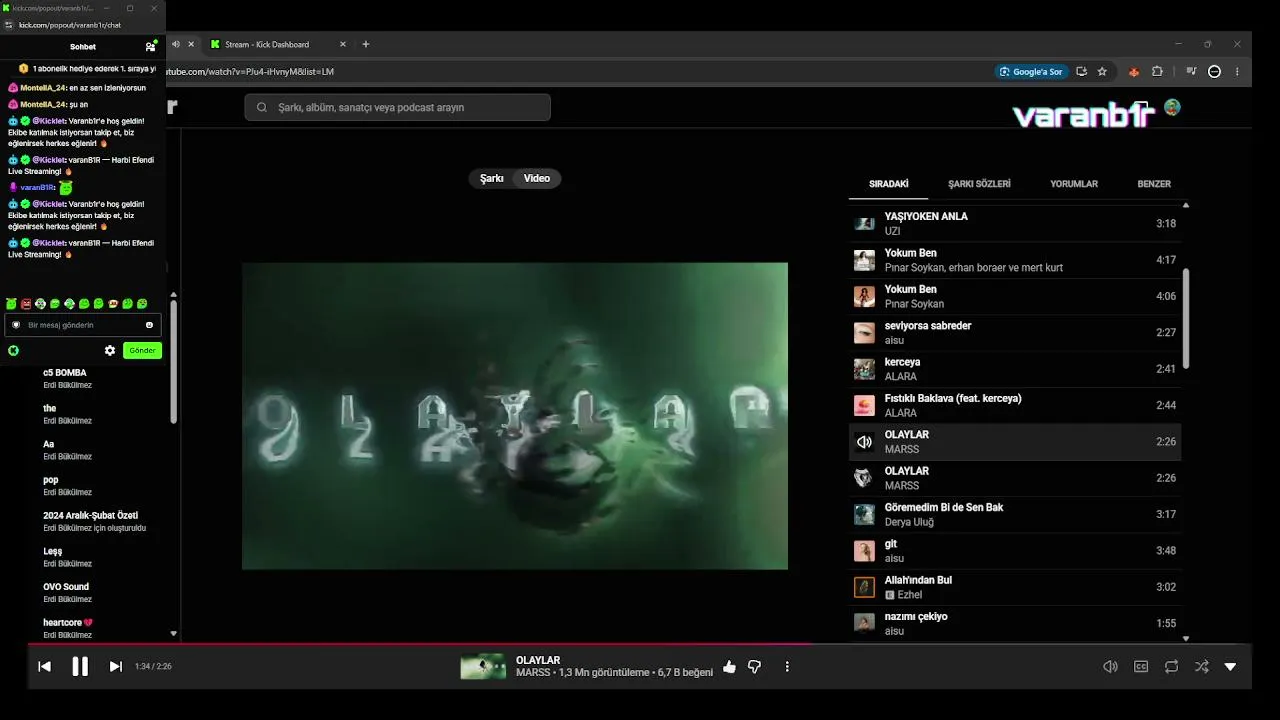Image resolution: width=1280 pixels, height=720 pixels.
Task: Play Göremedim Bi de Sen Bak
Action: (1015, 515)
